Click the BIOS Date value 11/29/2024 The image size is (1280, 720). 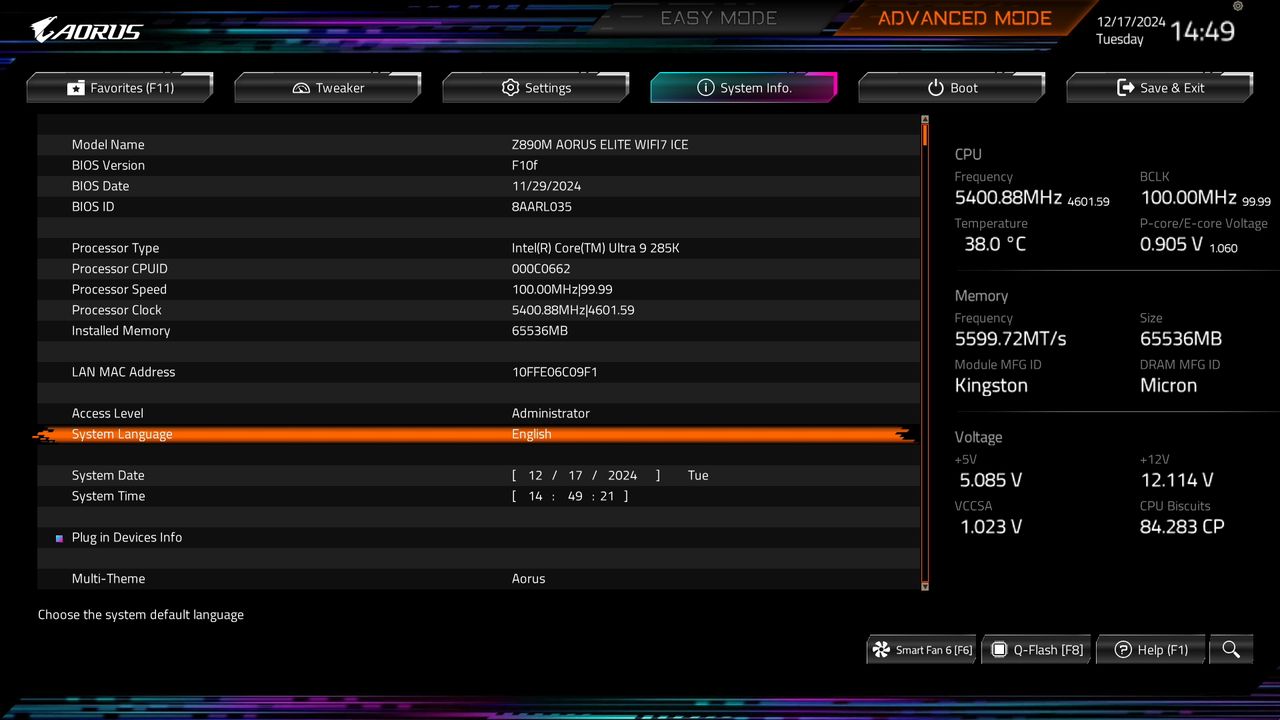pyautogui.click(x=546, y=186)
